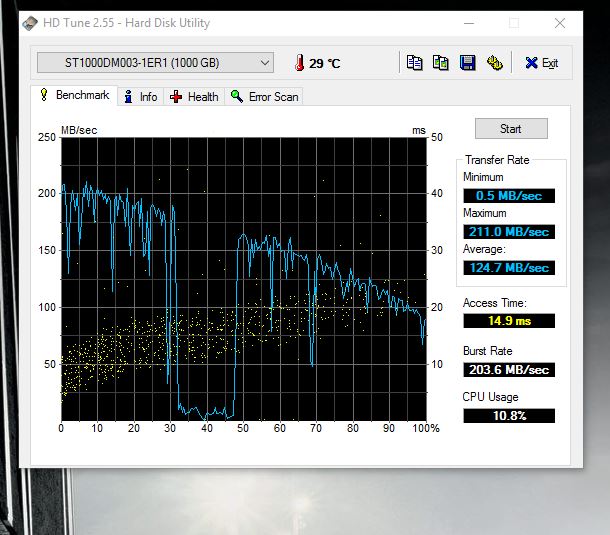Click the MB/sec axis label
This screenshot has height=535, width=610.
click(x=79, y=130)
